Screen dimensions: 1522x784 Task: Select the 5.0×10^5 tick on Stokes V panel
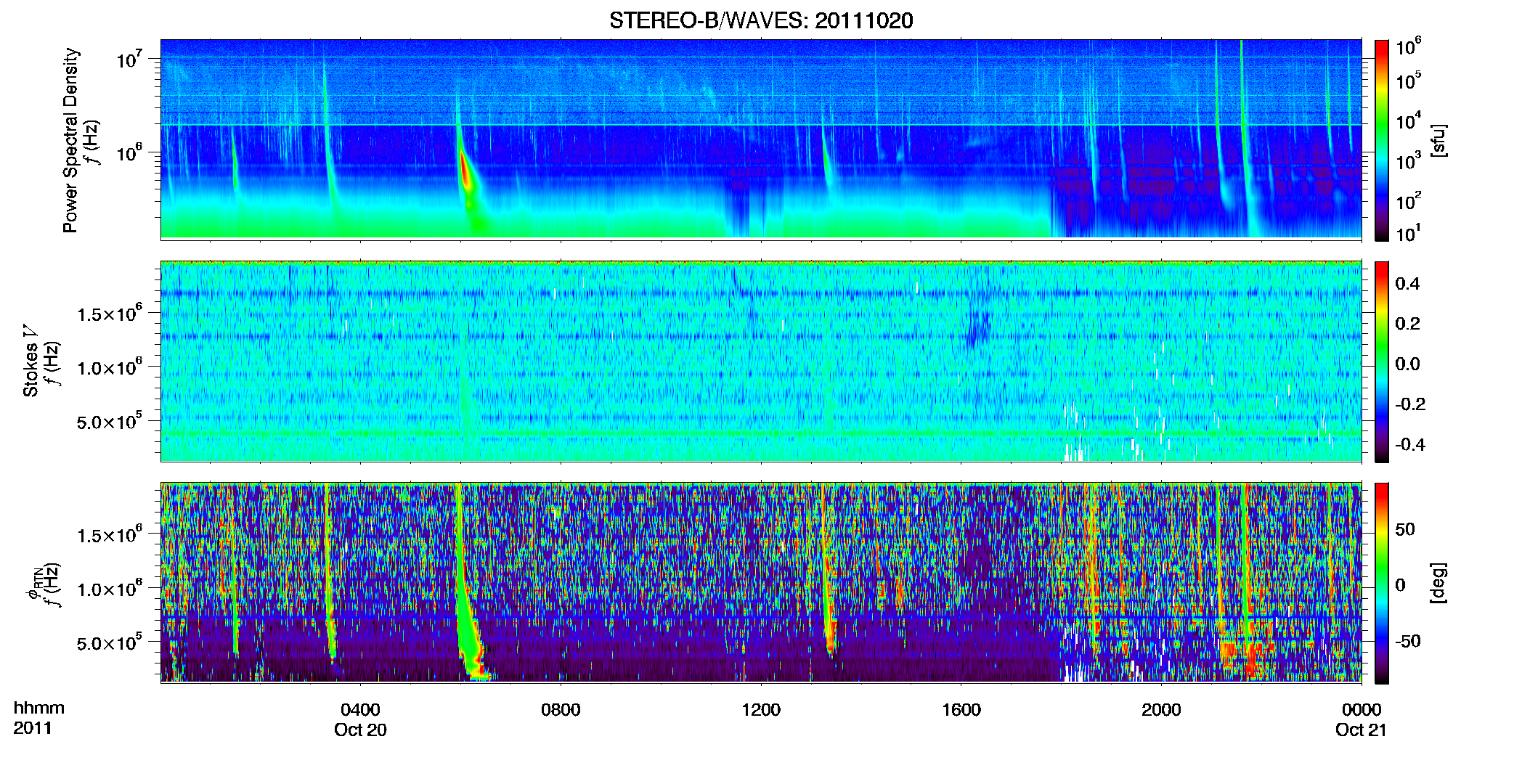[109, 421]
